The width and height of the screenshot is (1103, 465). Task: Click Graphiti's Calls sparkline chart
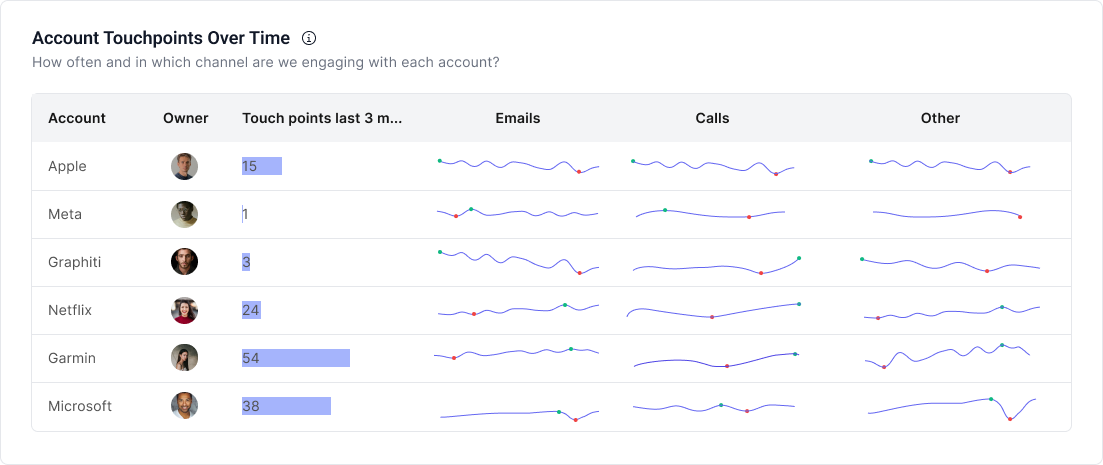click(717, 266)
